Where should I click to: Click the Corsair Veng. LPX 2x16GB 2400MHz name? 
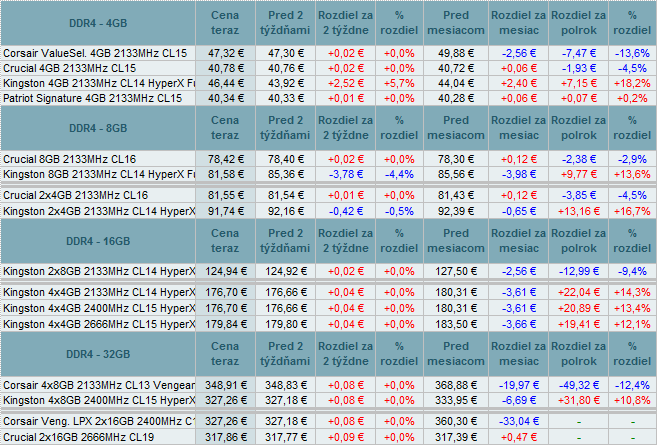(x=99, y=421)
